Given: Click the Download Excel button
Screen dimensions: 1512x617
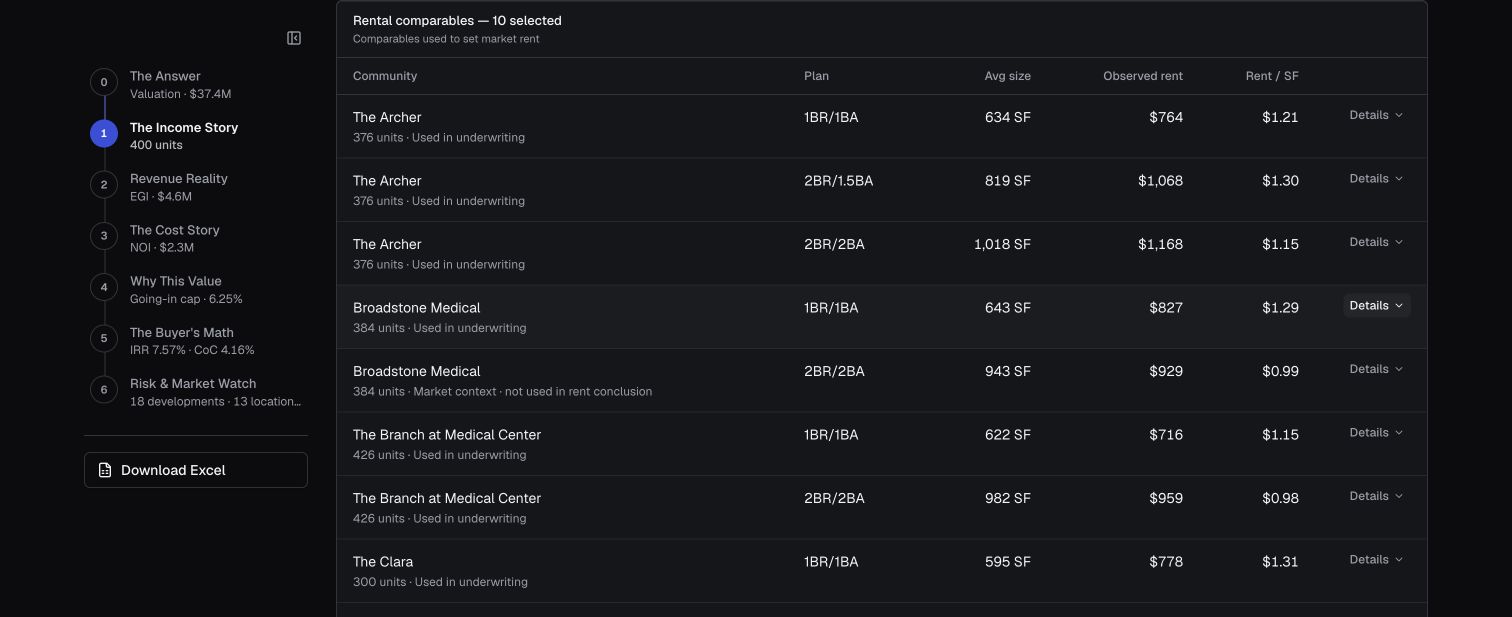Looking at the screenshot, I should point(196,470).
